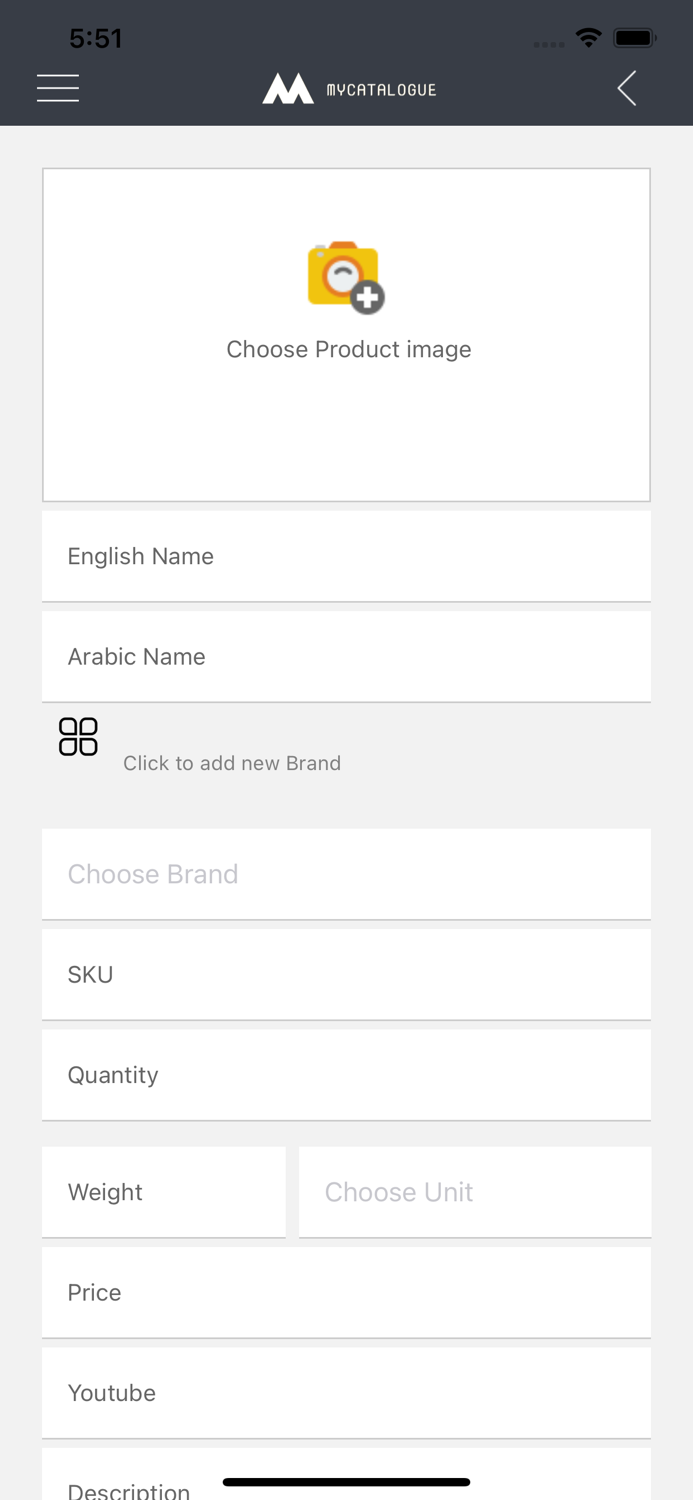Click the Arabic Name field
Image resolution: width=693 pixels, height=1500 pixels.
[346, 656]
